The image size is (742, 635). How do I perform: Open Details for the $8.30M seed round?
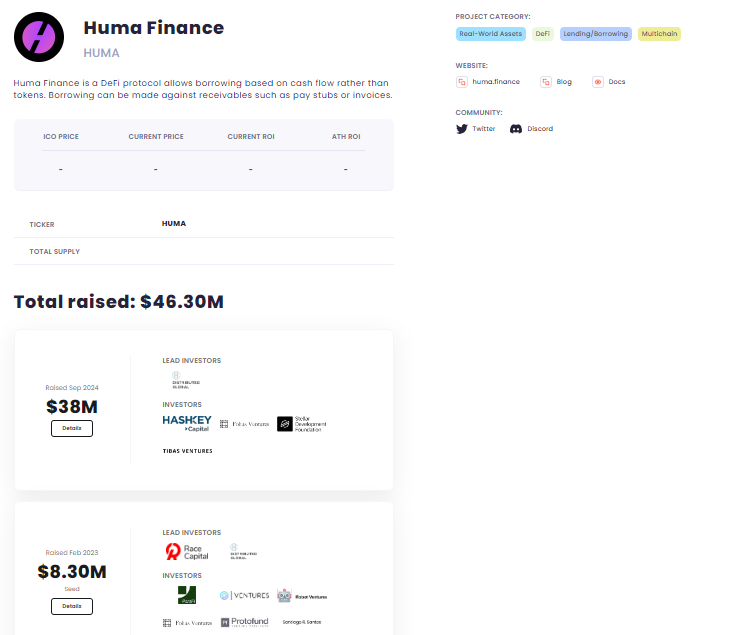click(x=72, y=606)
